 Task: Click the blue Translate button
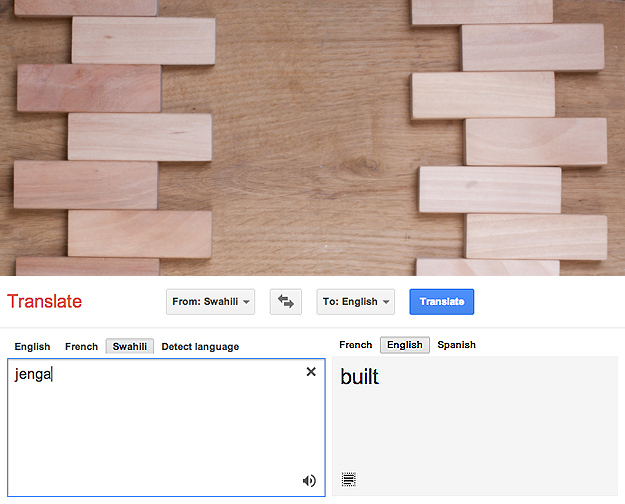click(x=442, y=302)
